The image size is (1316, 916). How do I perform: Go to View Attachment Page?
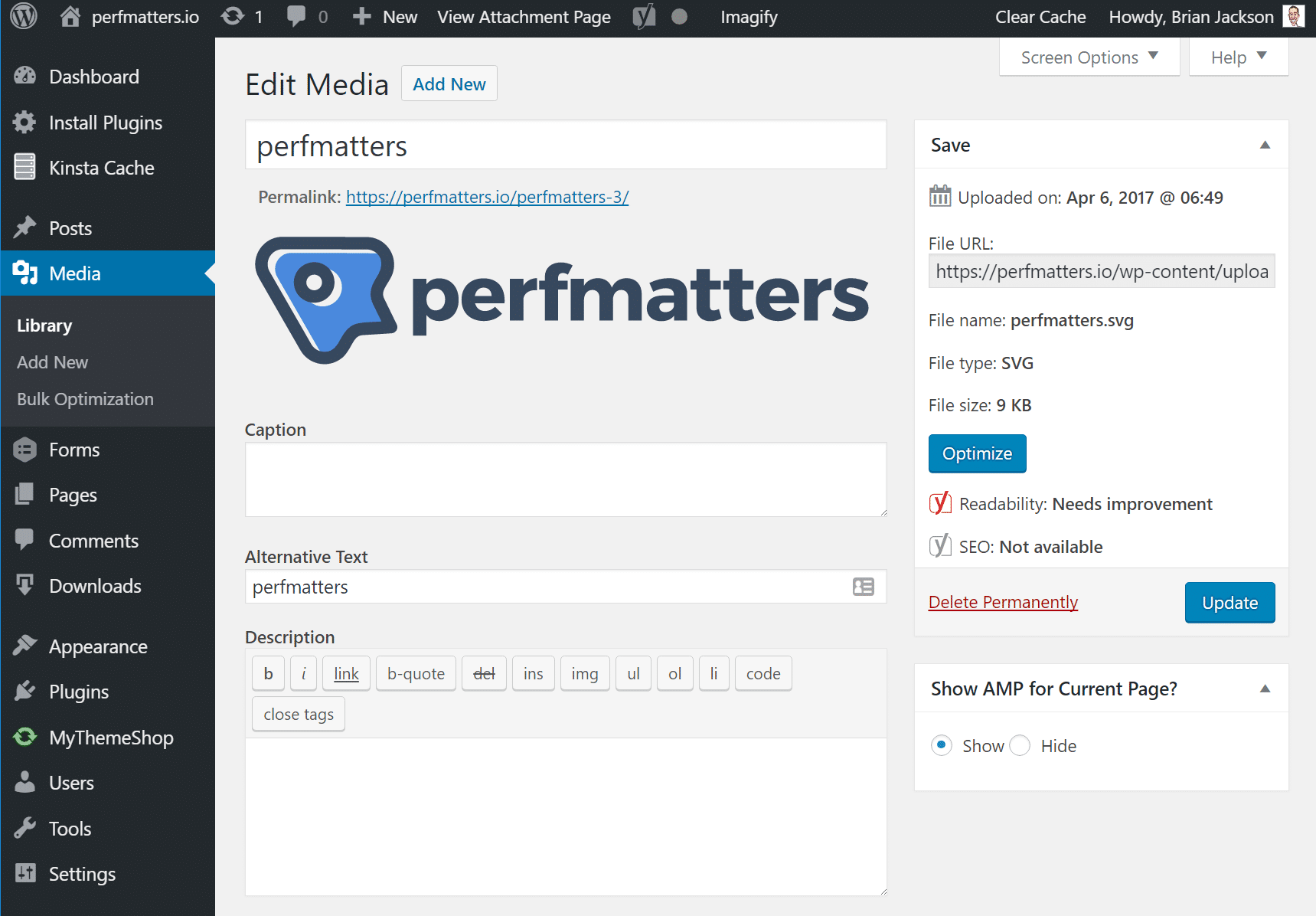pyautogui.click(x=524, y=16)
